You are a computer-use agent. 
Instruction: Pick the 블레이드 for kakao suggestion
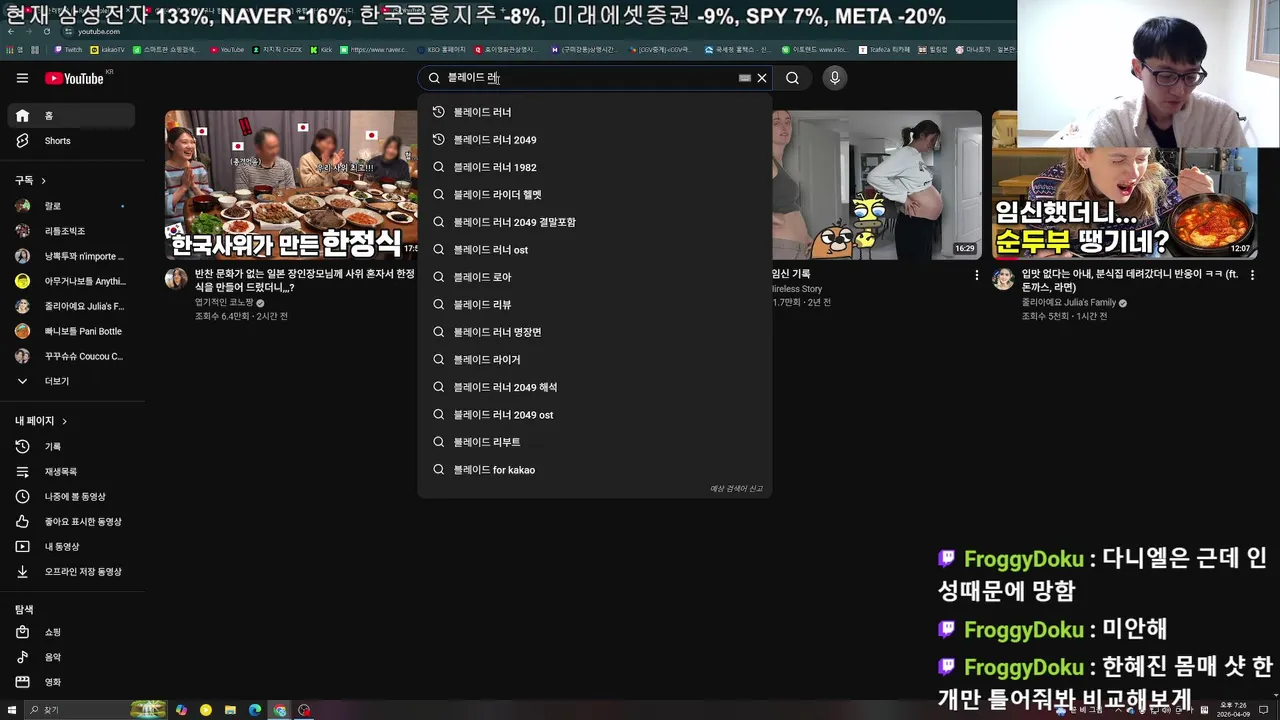[x=594, y=470]
